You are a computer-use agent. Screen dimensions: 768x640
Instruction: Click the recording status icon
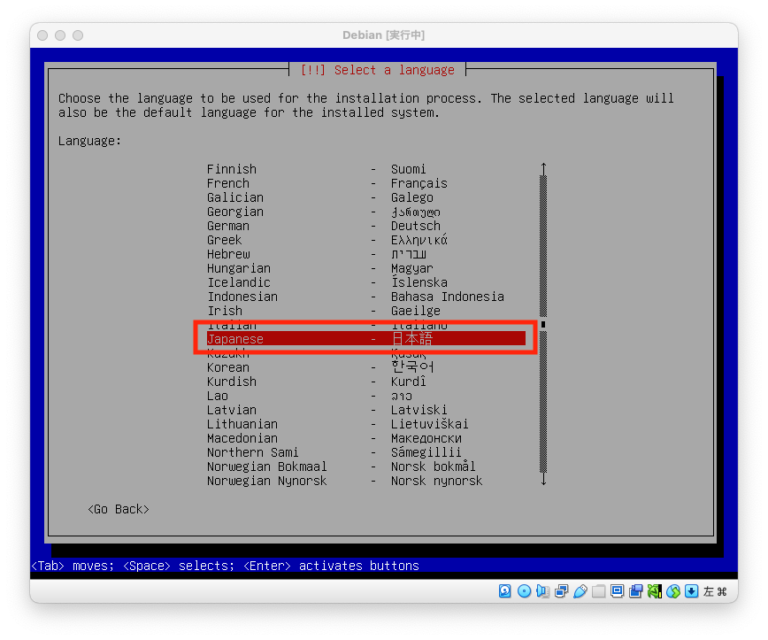pos(636,591)
